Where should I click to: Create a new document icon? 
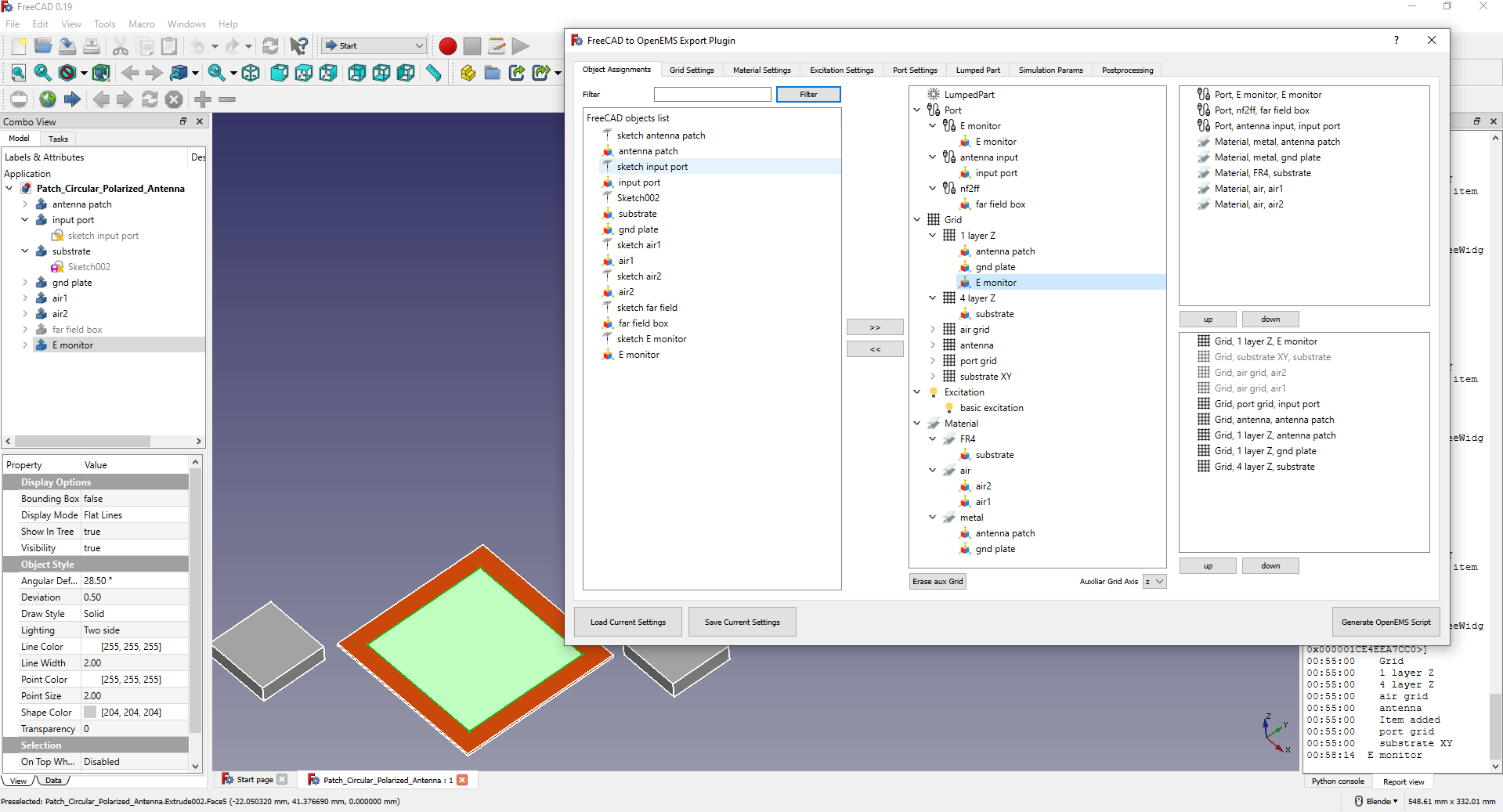click(x=19, y=46)
